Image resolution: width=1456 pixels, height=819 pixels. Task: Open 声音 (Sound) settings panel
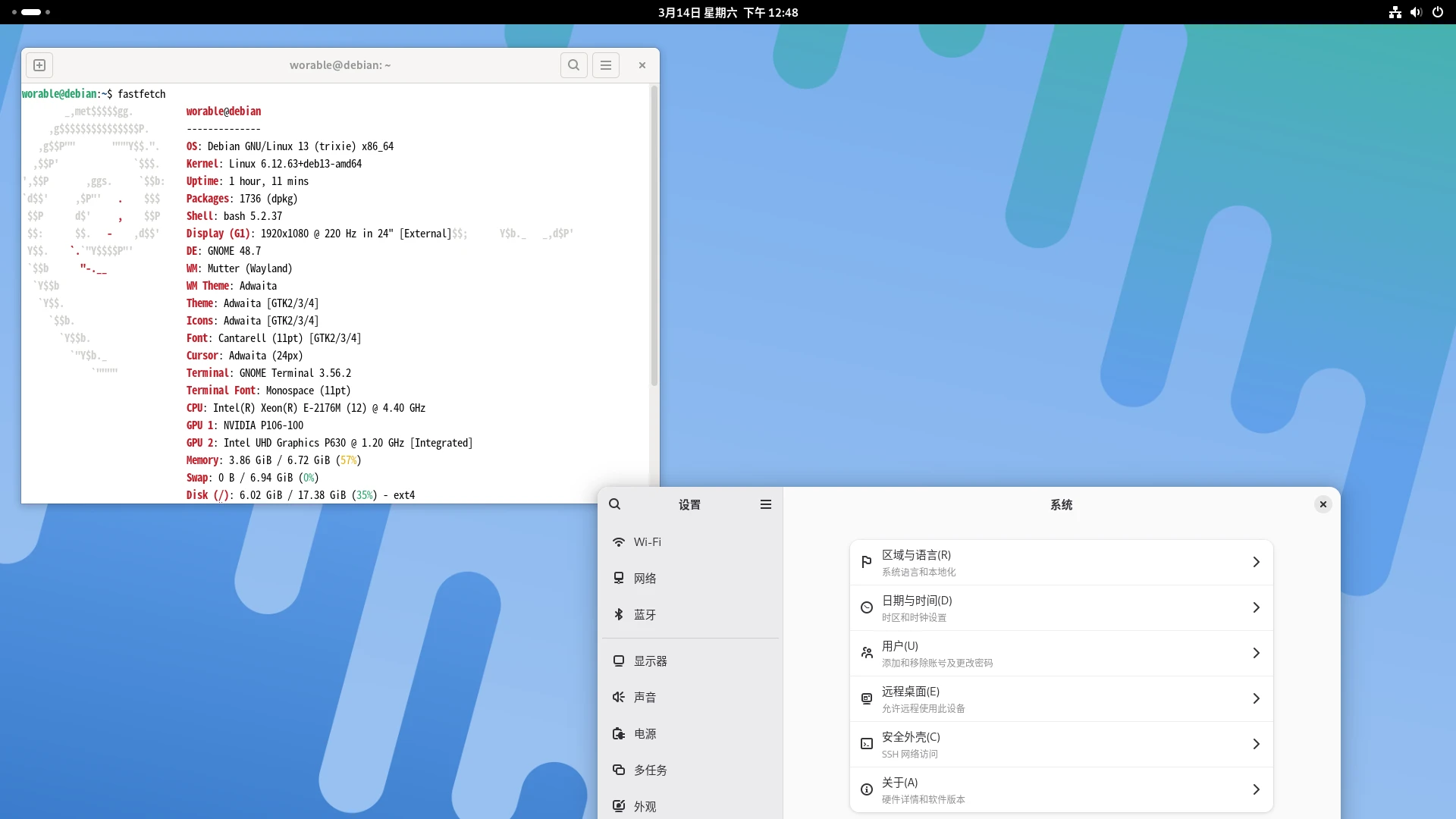pos(645,698)
